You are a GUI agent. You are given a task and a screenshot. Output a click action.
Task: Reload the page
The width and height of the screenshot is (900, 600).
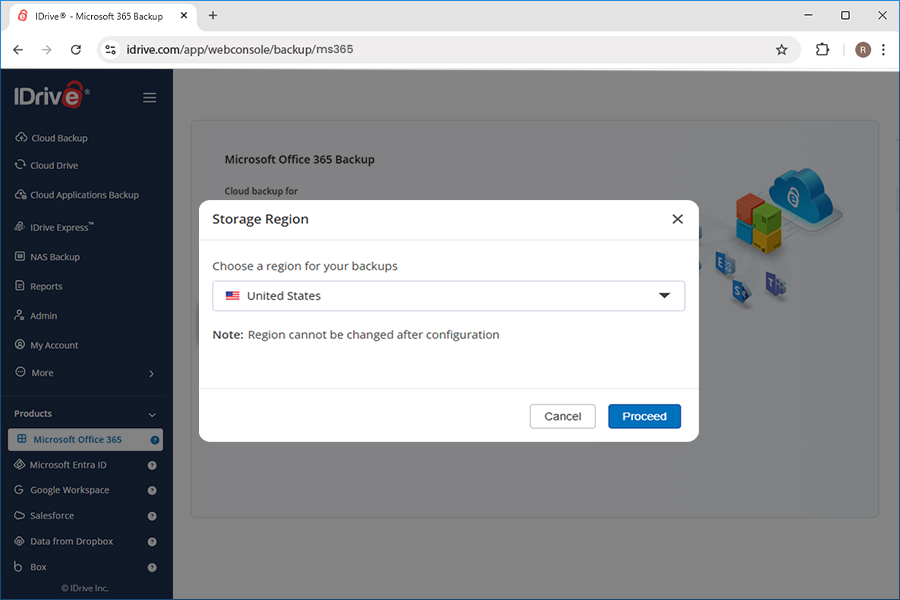(76, 50)
